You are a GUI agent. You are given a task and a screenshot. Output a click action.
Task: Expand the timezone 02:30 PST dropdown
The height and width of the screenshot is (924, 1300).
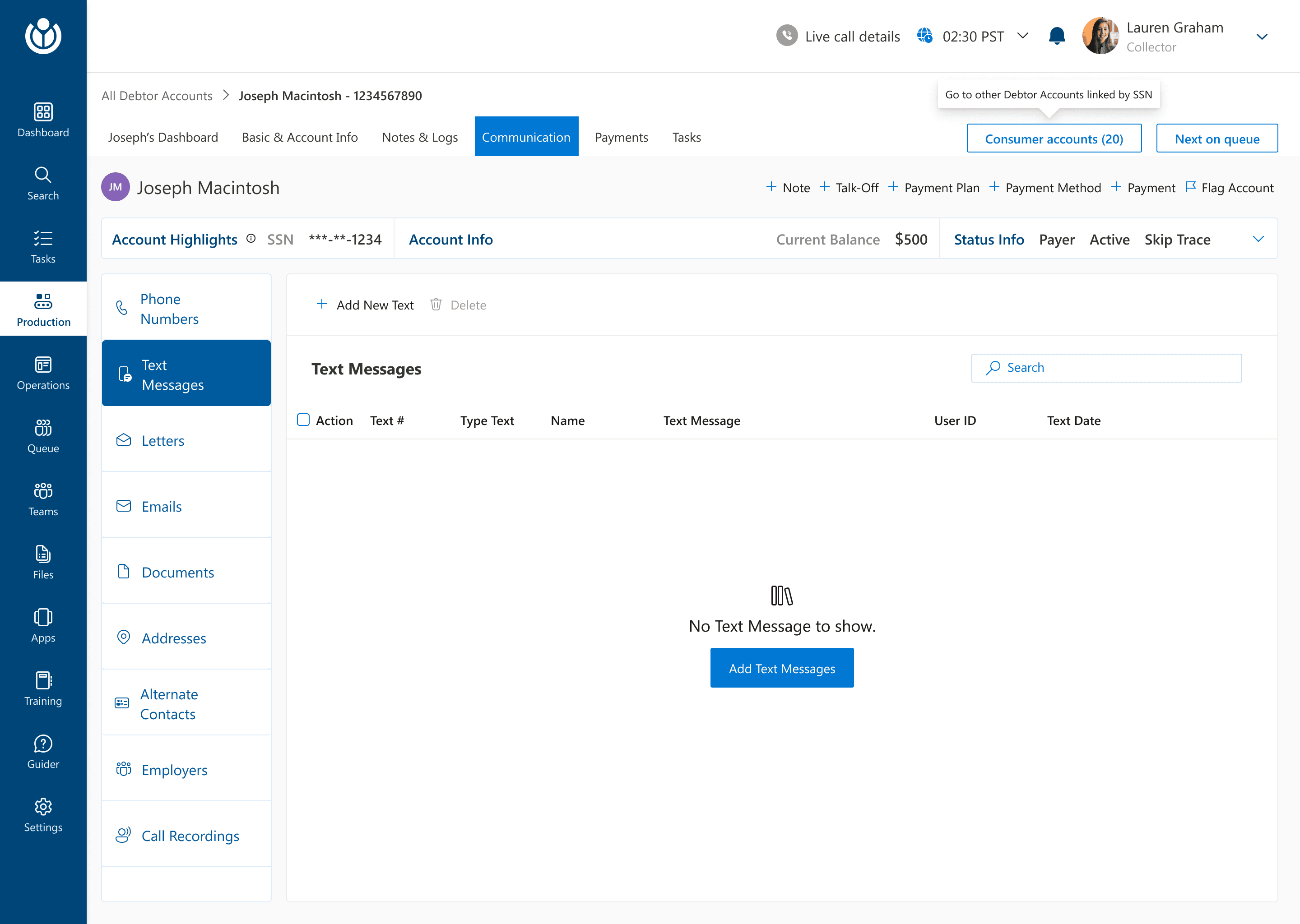pyautogui.click(x=1023, y=36)
